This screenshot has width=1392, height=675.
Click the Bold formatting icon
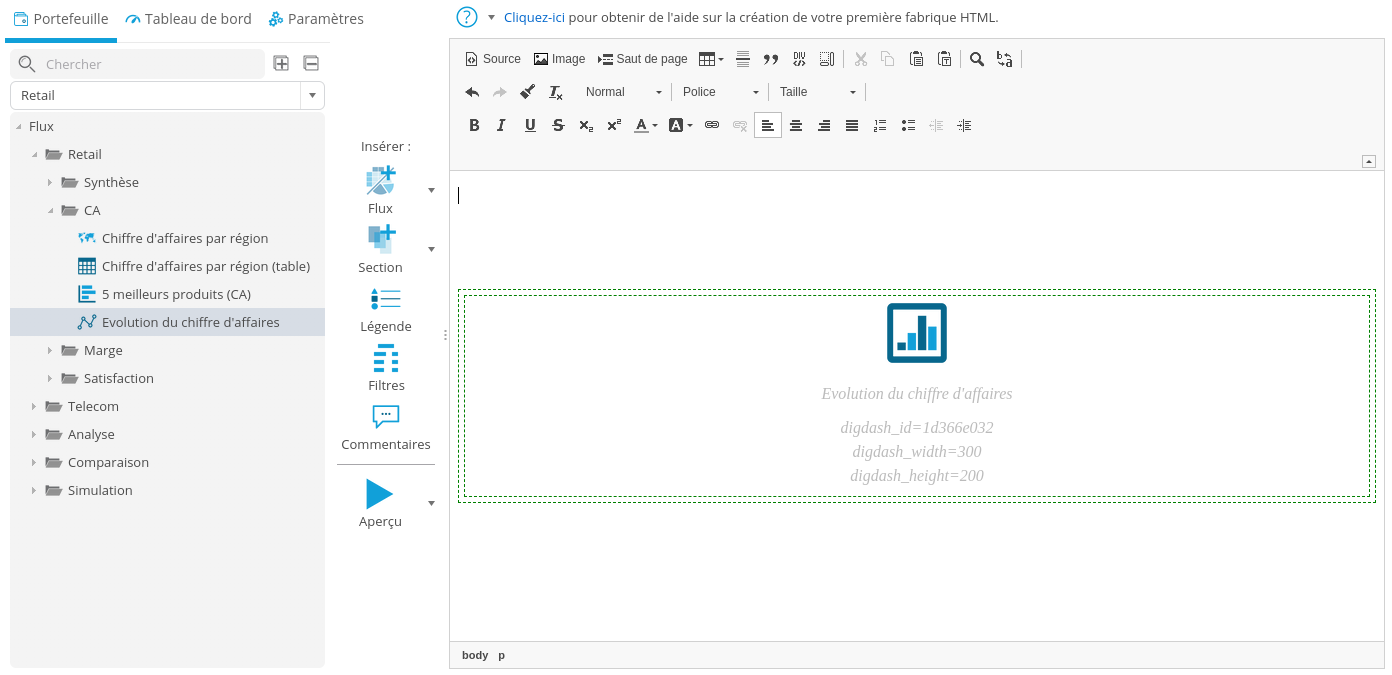tap(474, 125)
